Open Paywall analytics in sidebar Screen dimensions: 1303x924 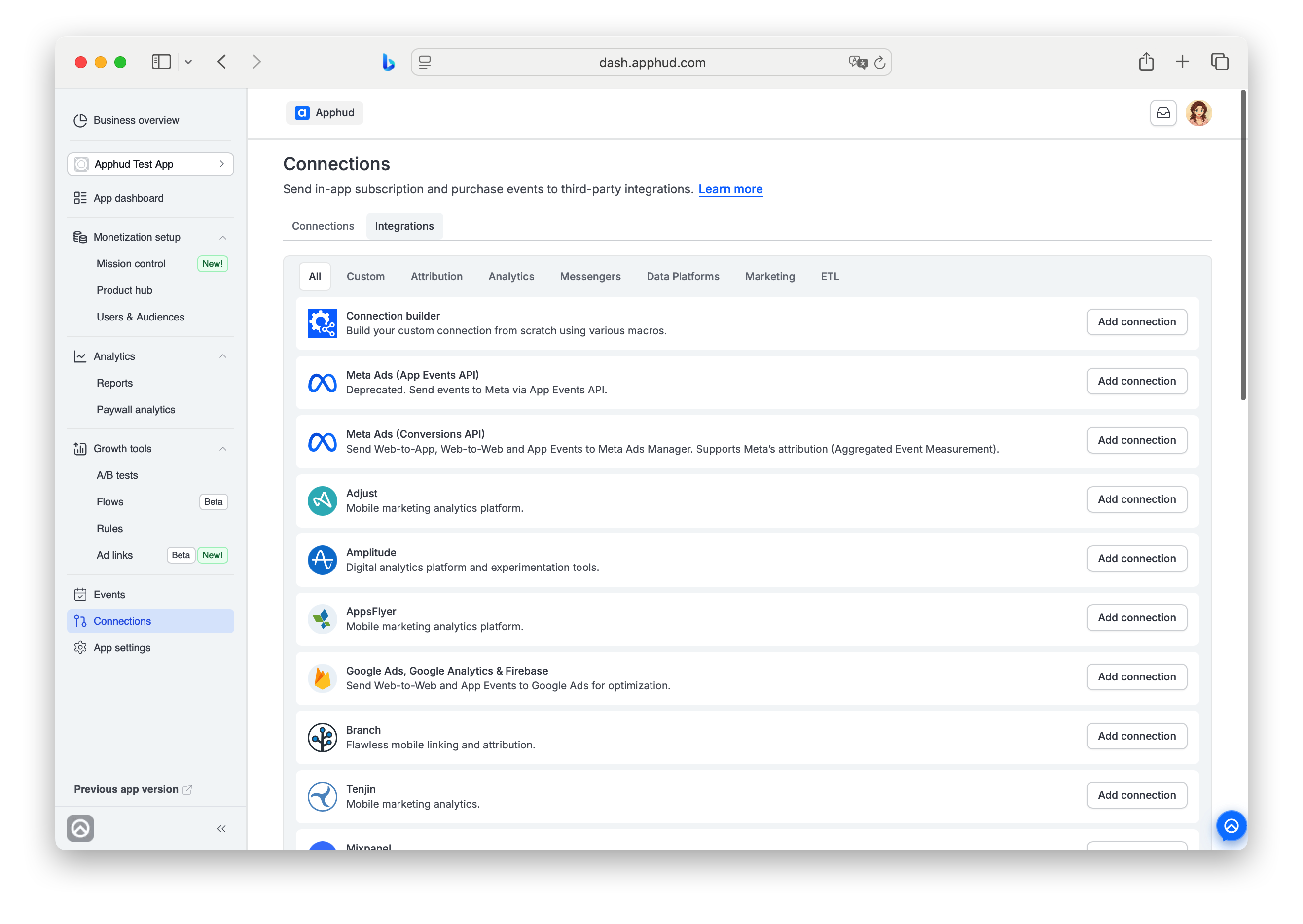pos(136,410)
